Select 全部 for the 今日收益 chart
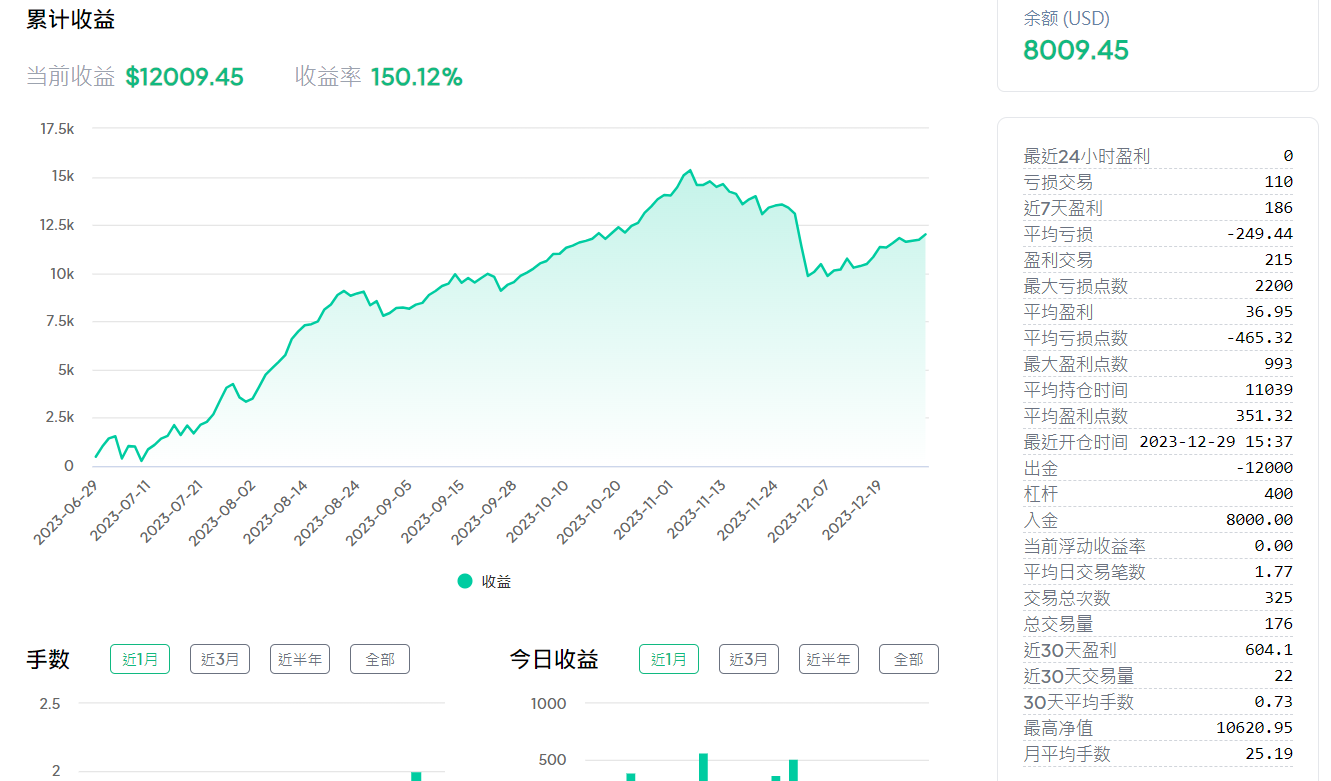This screenshot has width=1331, height=781. click(x=909, y=659)
